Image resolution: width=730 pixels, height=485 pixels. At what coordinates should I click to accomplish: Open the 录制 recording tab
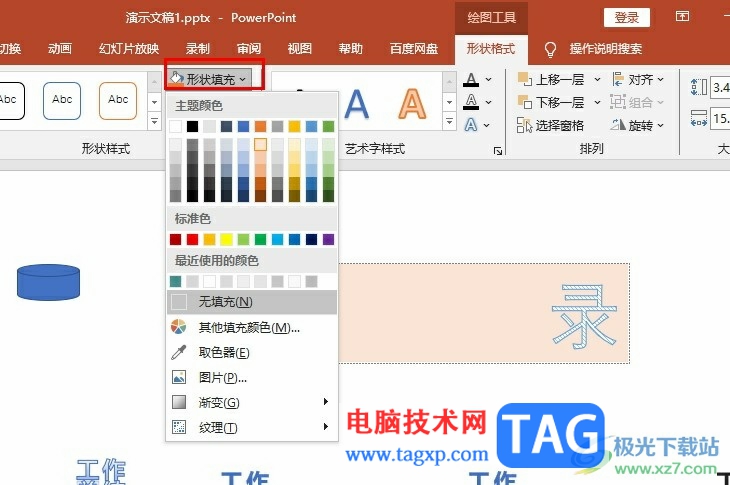(x=198, y=48)
